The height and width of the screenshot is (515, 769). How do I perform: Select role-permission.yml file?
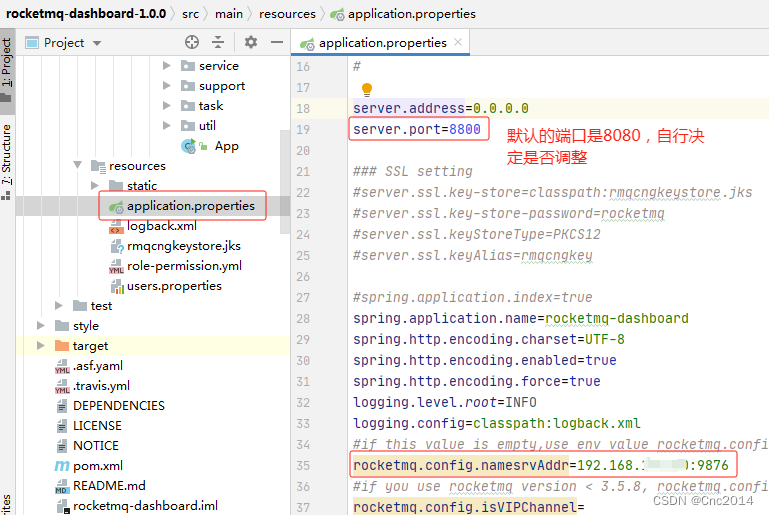click(184, 266)
